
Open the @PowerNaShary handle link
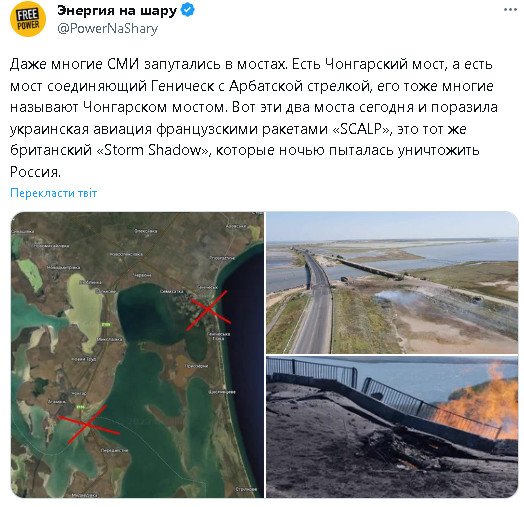coord(107,29)
